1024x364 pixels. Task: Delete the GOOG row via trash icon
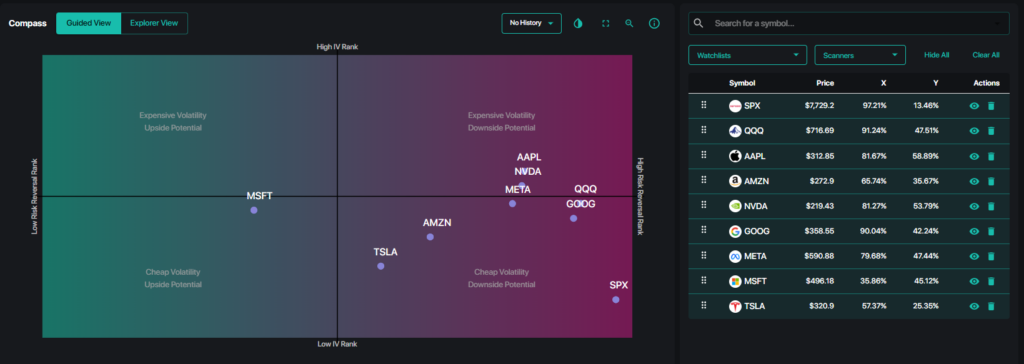tap(991, 231)
